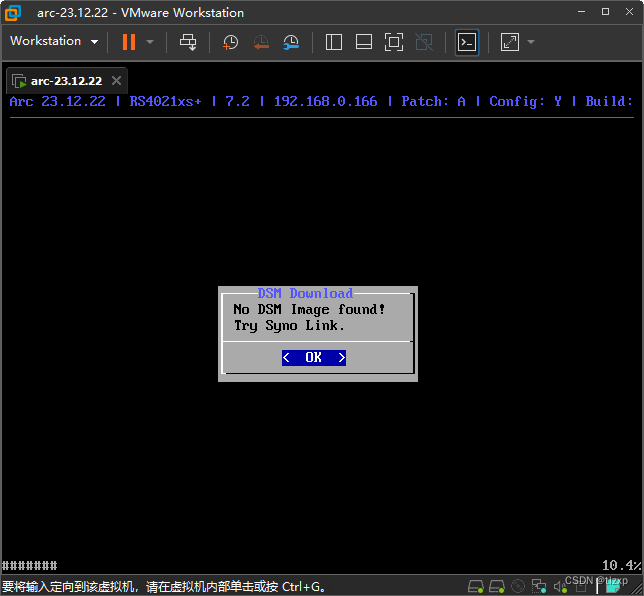Open the Workstation menu
The image size is (644, 596).
[54, 41]
